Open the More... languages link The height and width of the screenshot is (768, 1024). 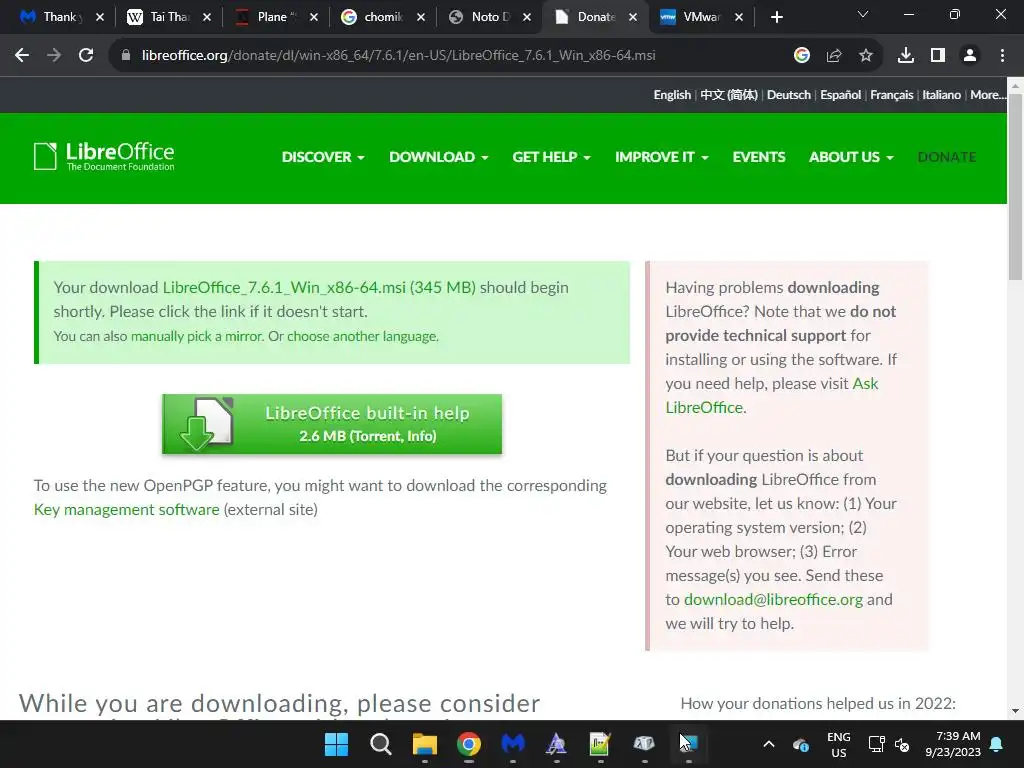coord(988,95)
